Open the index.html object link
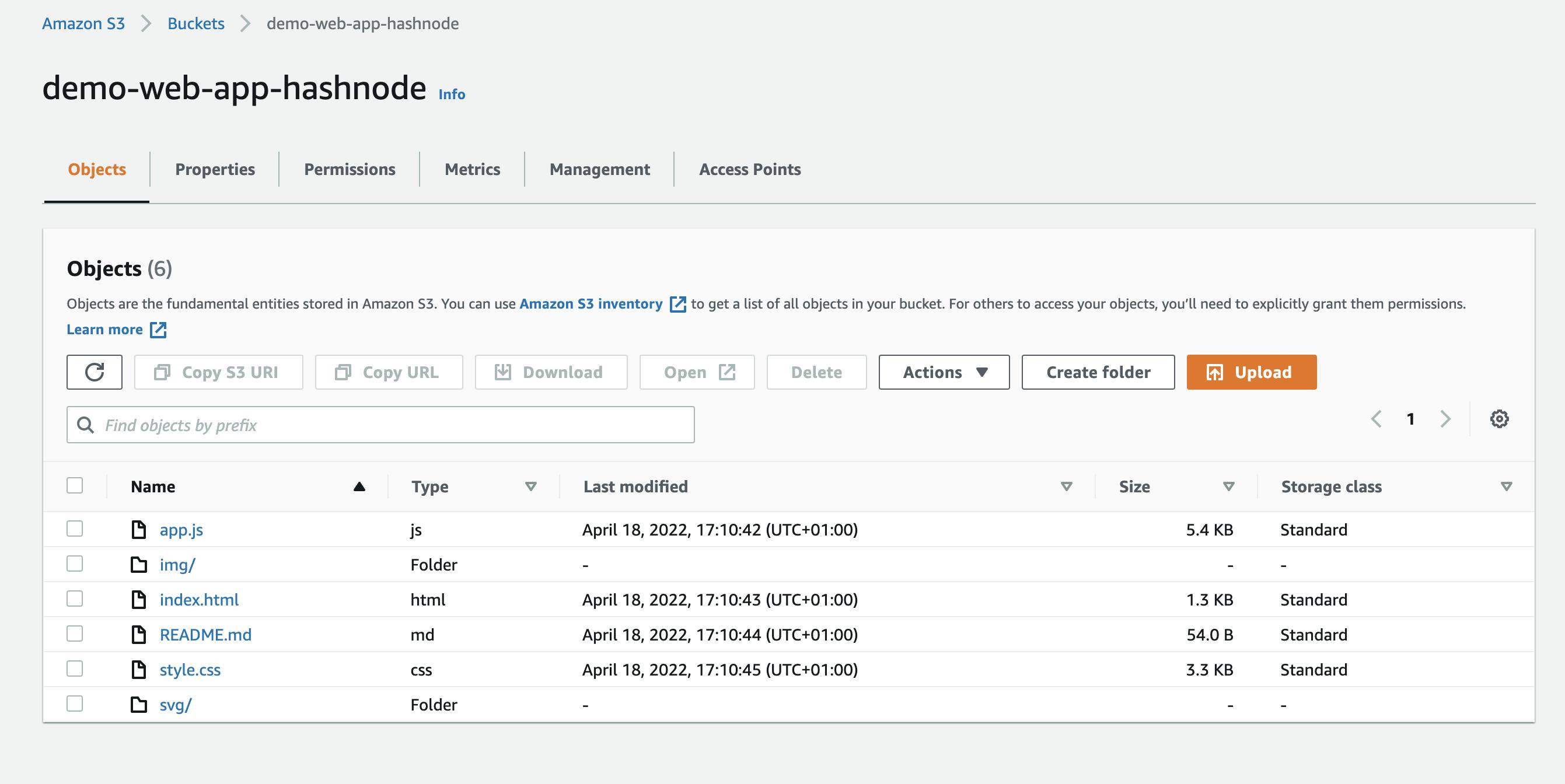 tap(199, 600)
